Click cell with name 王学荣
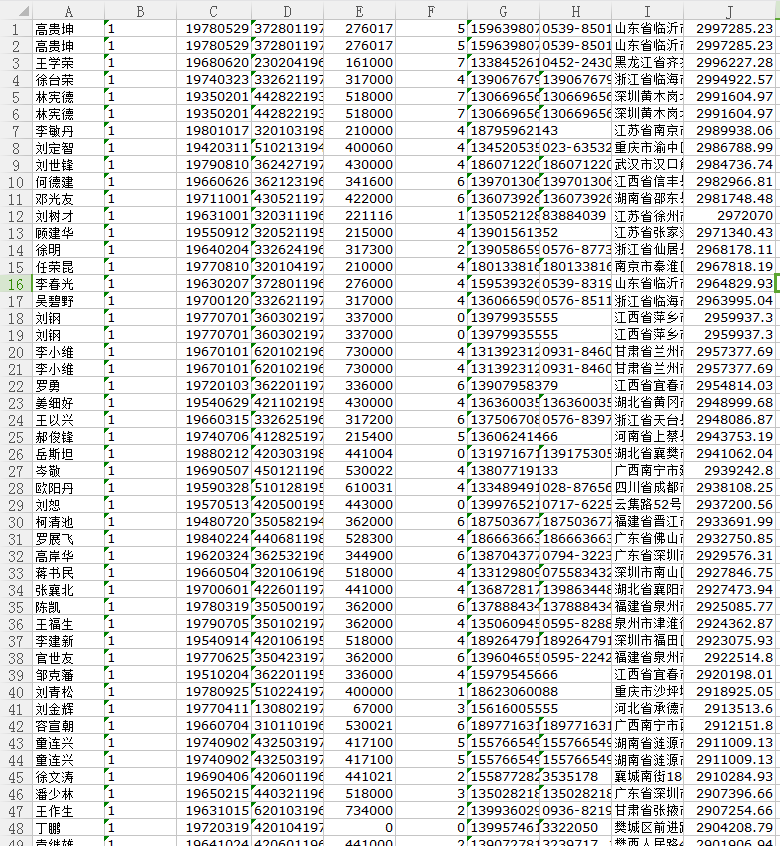Image resolution: width=780 pixels, height=846 pixels. 68,63
